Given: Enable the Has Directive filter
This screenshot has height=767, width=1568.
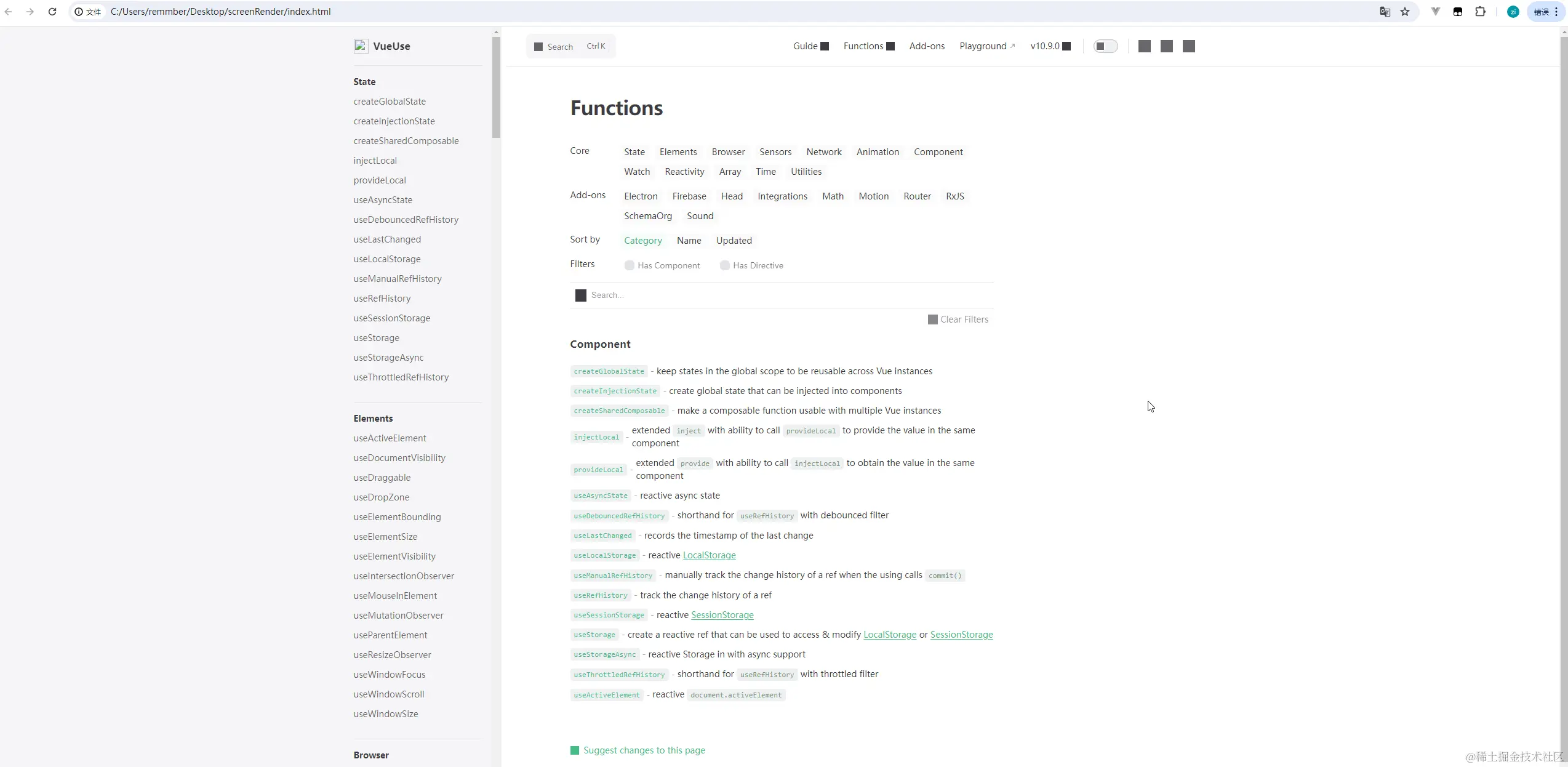Looking at the screenshot, I should [725, 265].
